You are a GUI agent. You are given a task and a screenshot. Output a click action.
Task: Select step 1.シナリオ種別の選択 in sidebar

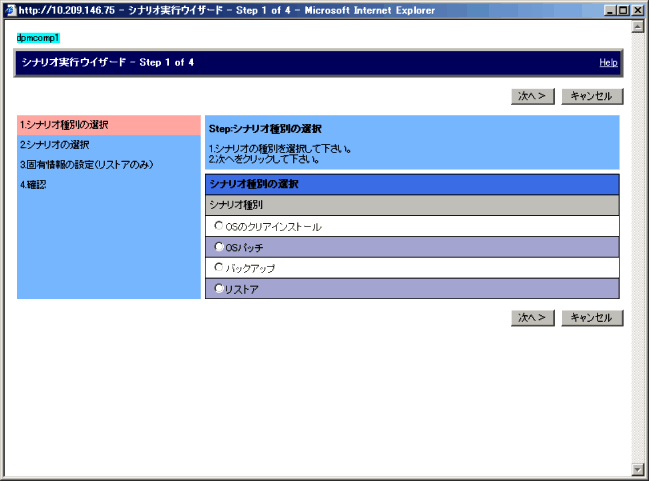pyautogui.click(x=109, y=125)
